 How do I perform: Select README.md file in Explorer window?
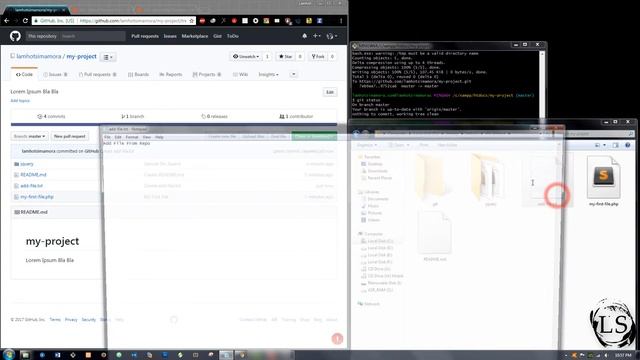pyautogui.click(x=435, y=237)
